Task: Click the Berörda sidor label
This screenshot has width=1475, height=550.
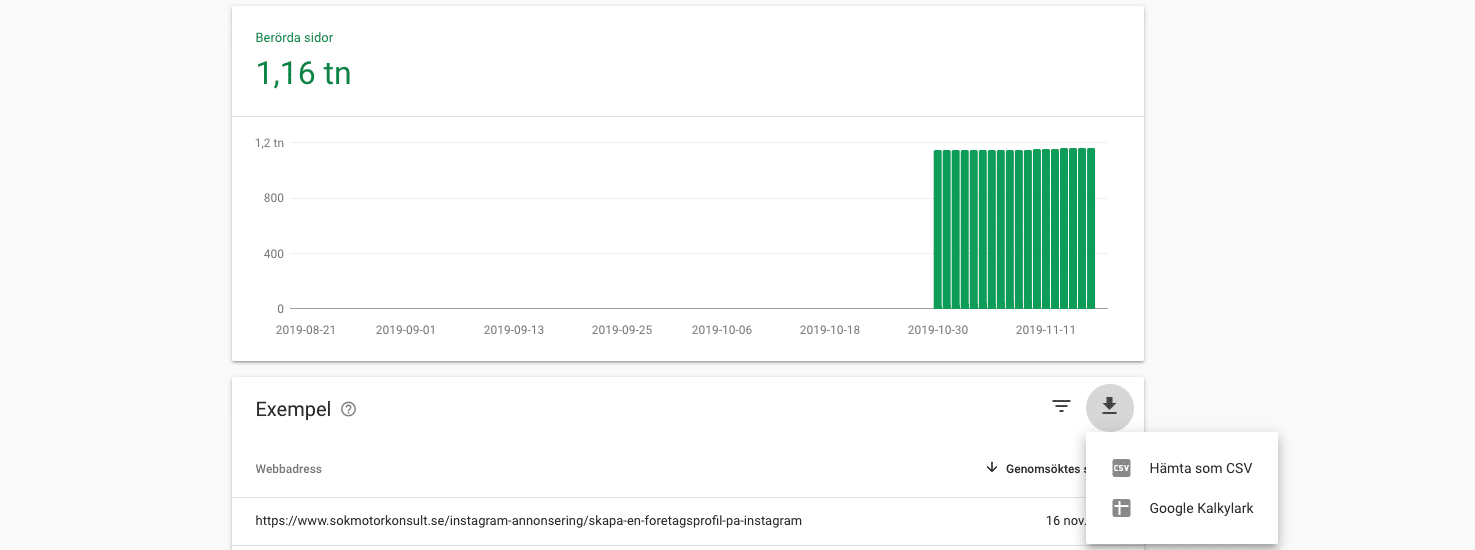Action: coord(294,38)
